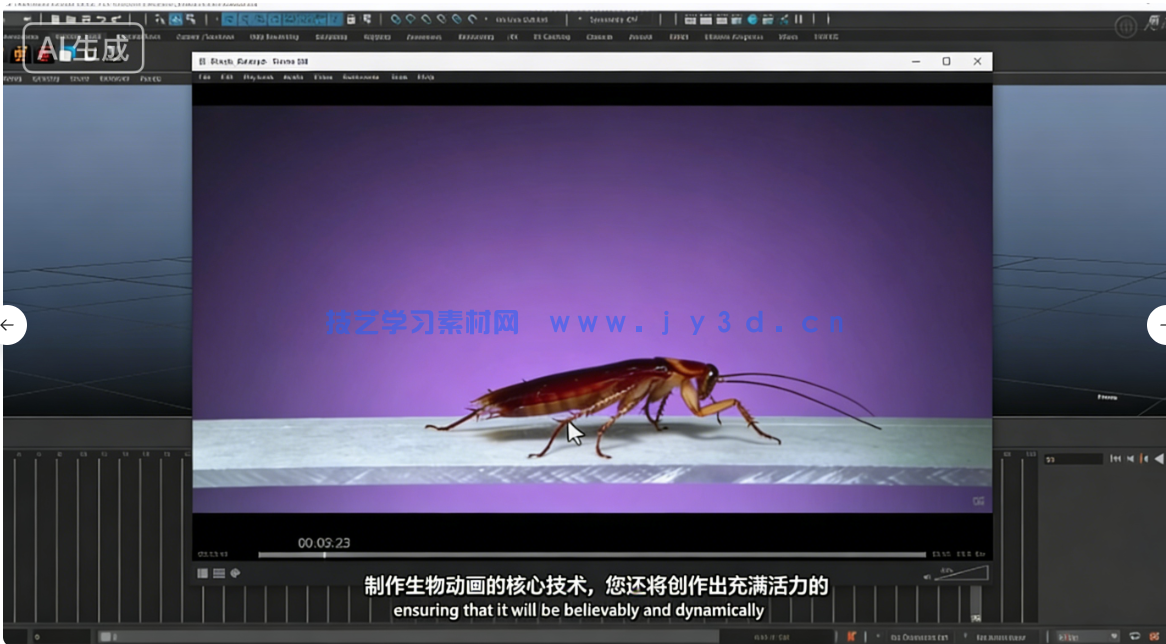Toggle the snap to curves magnet icon
Image resolution: width=1166 pixels, height=644 pixels.
[x=245, y=18]
